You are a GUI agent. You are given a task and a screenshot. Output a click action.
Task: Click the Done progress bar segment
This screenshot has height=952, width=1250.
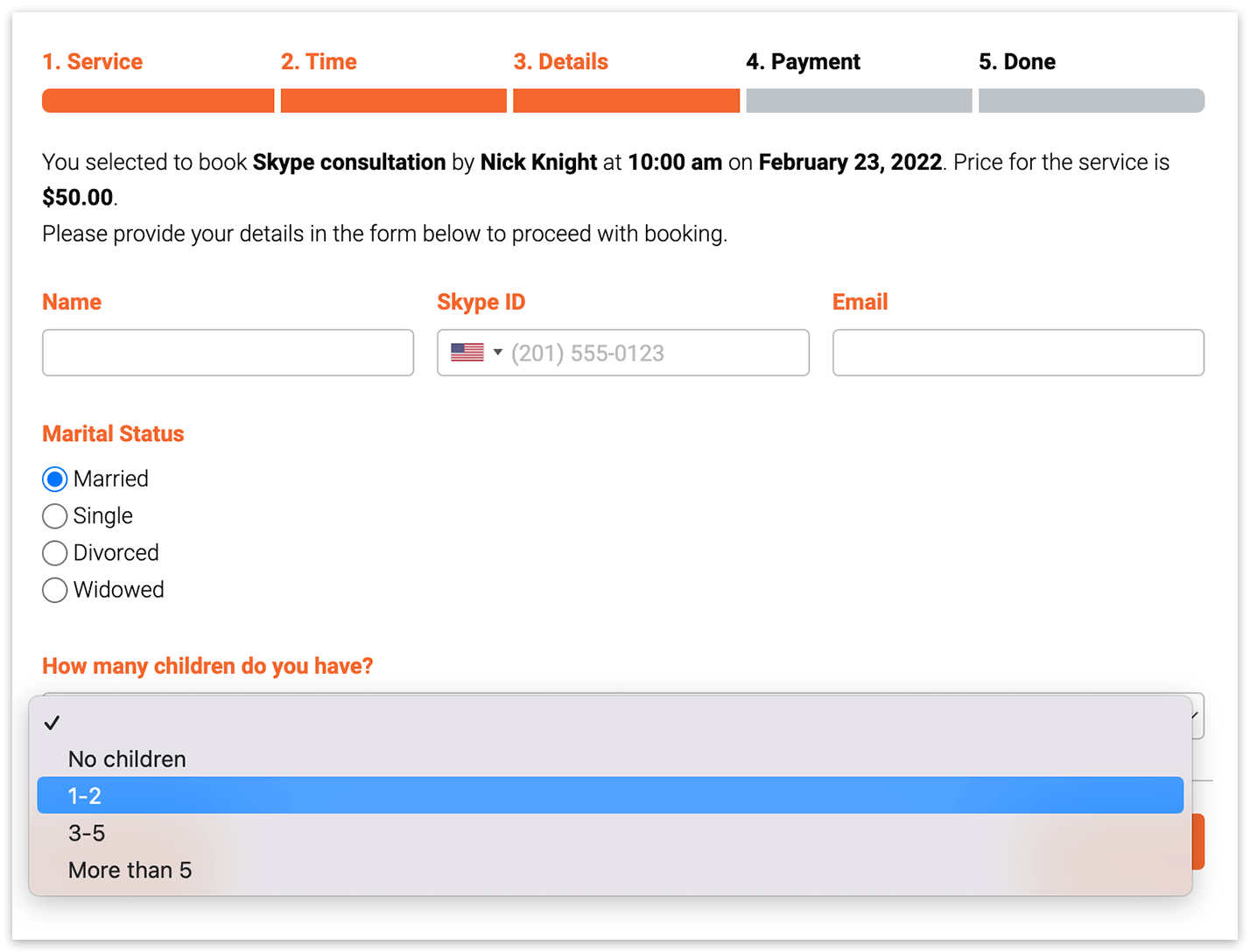coord(1092,101)
